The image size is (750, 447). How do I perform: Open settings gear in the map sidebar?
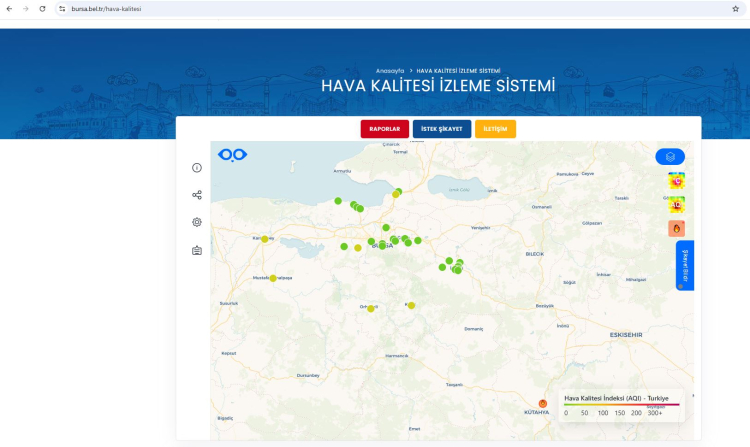tap(197, 222)
